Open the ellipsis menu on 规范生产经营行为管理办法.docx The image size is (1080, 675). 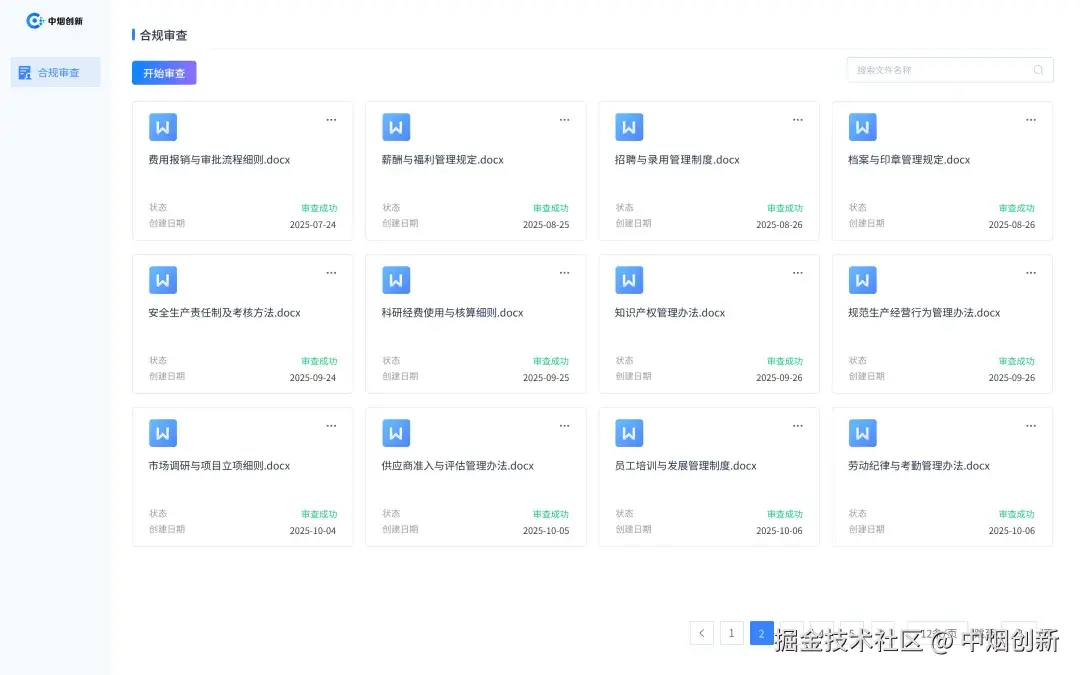pyautogui.click(x=1031, y=272)
